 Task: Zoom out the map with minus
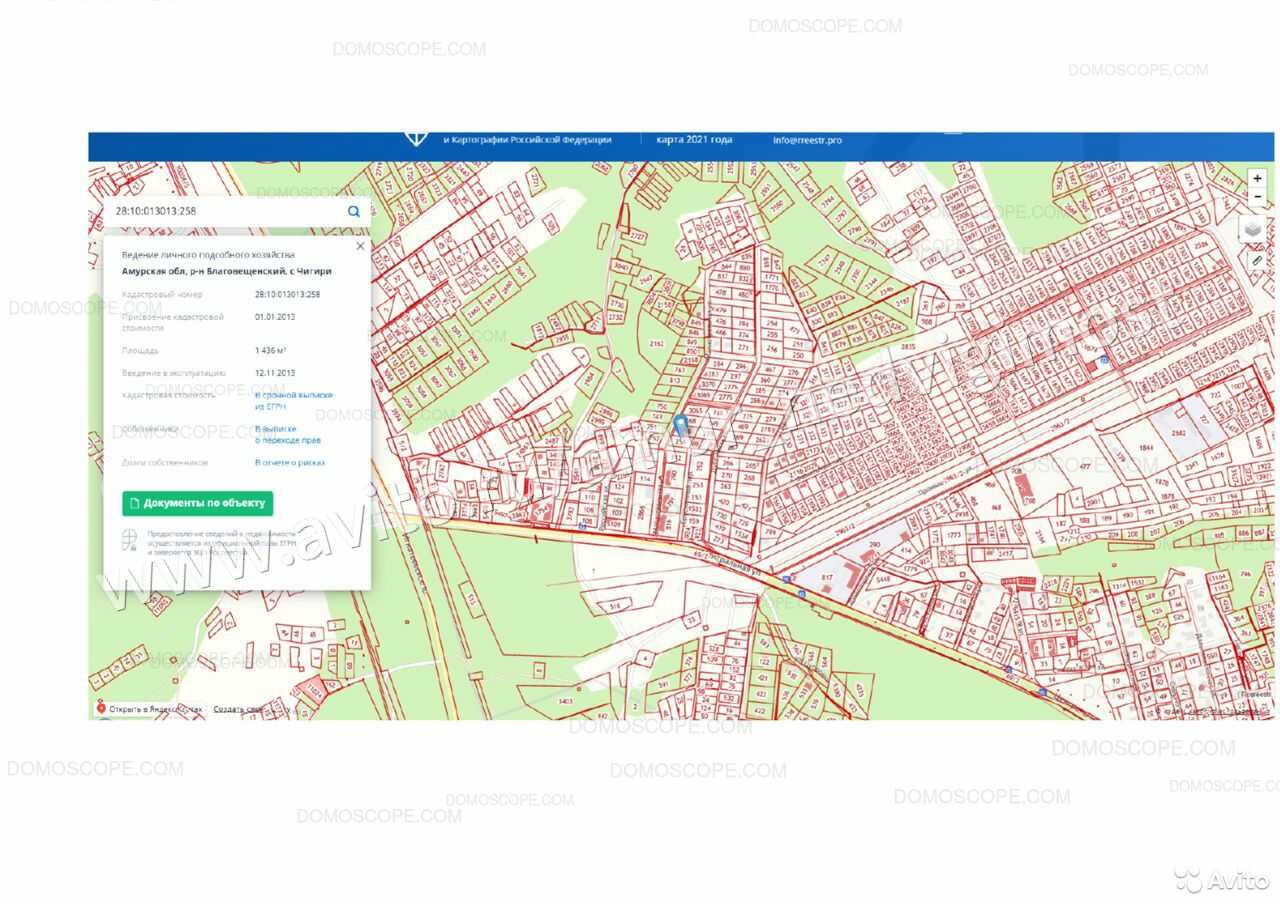point(1257,197)
